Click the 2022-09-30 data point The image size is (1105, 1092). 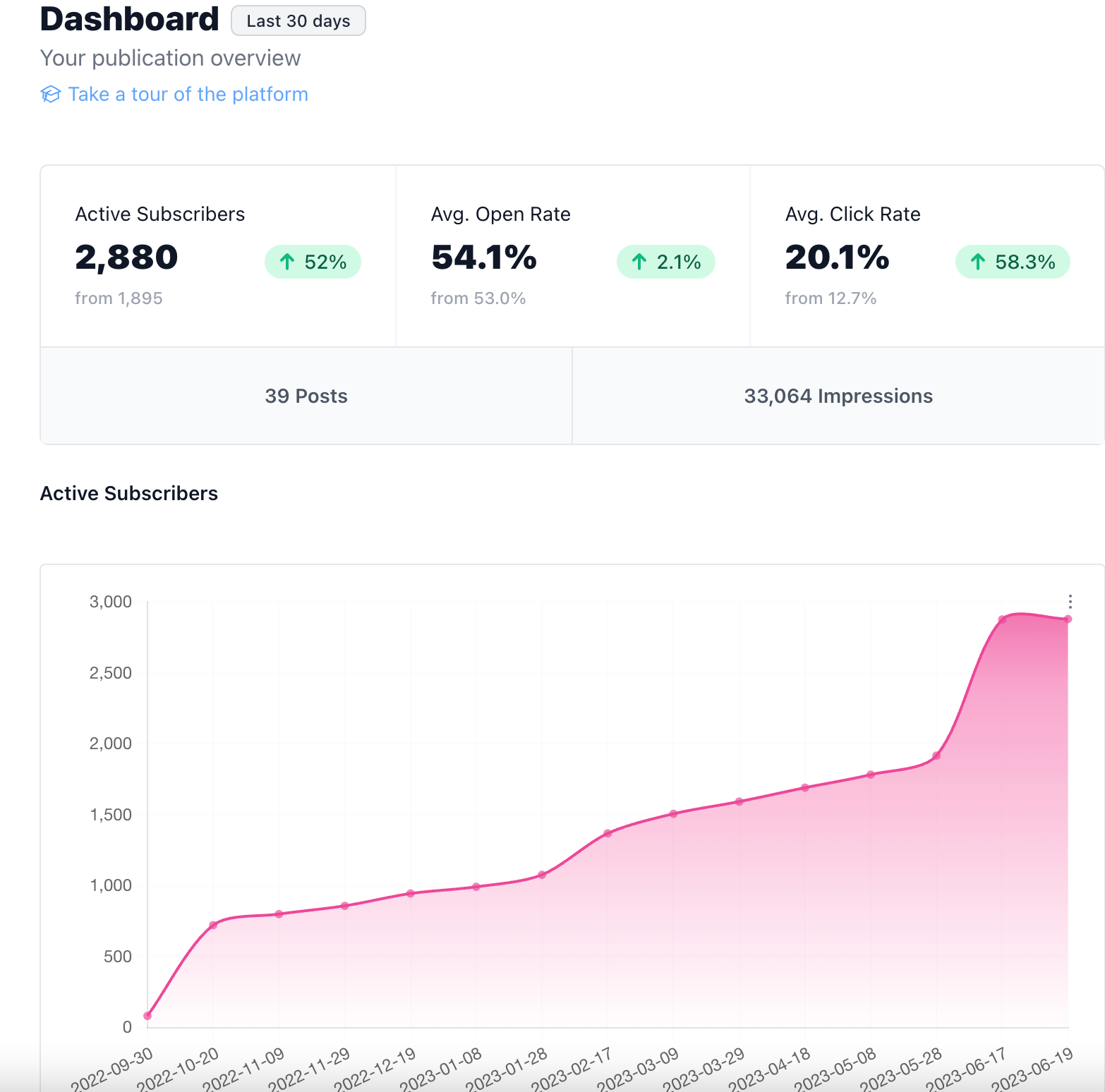[x=147, y=1016]
